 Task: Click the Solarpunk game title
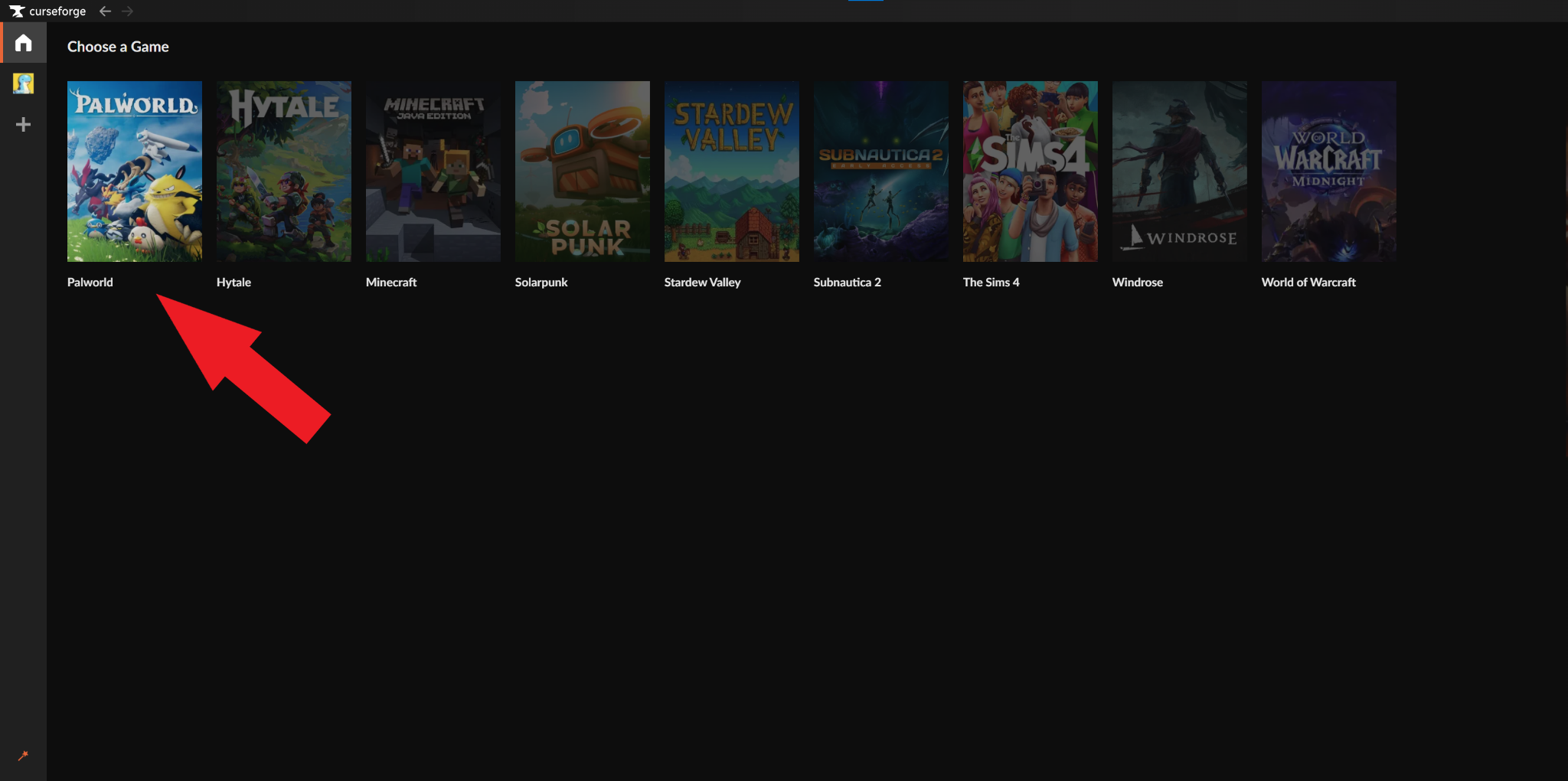coord(541,283)
